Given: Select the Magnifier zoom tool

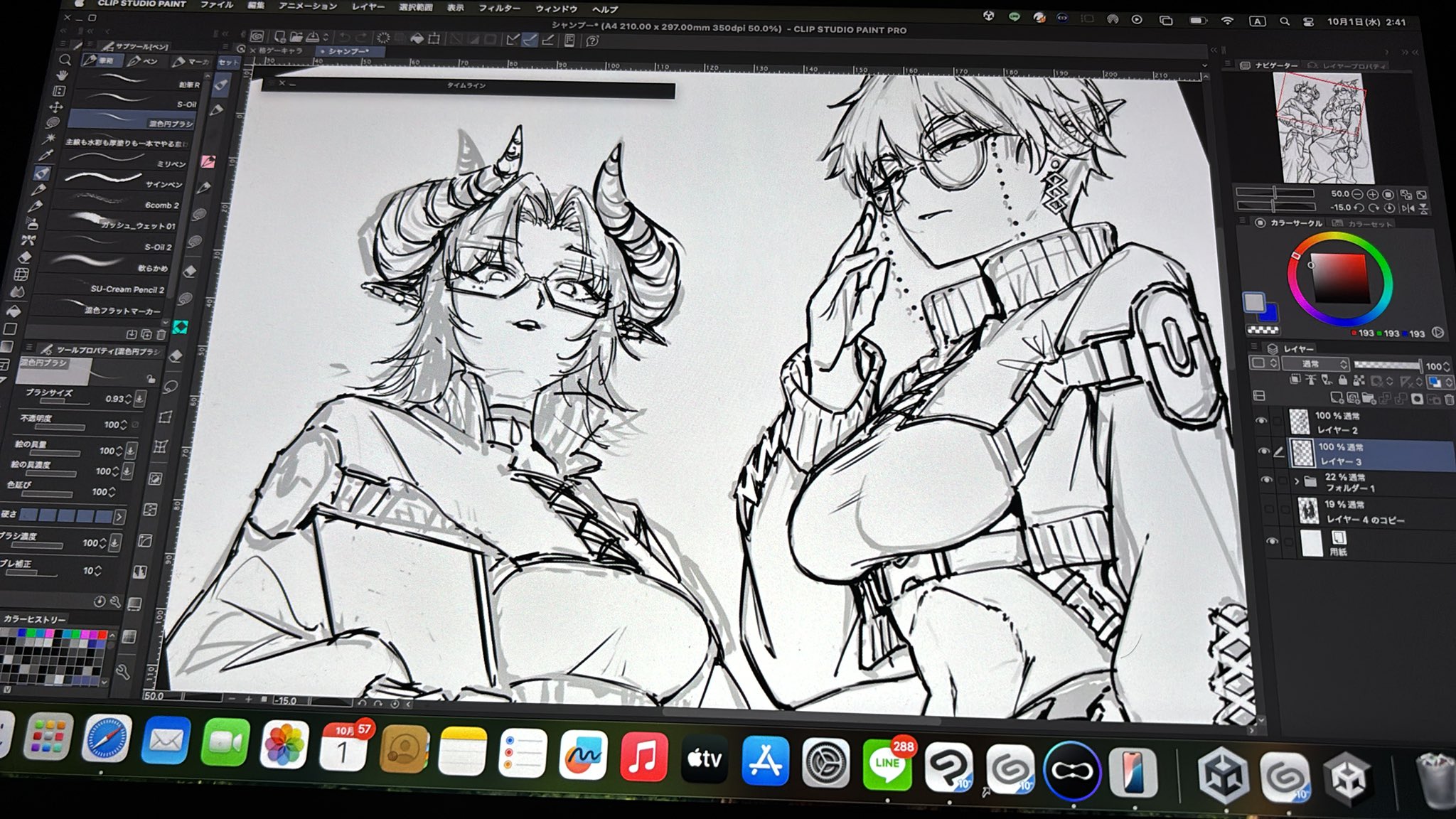Looking at the screenshot, I should pyautogui.click(x=65, y=60).
